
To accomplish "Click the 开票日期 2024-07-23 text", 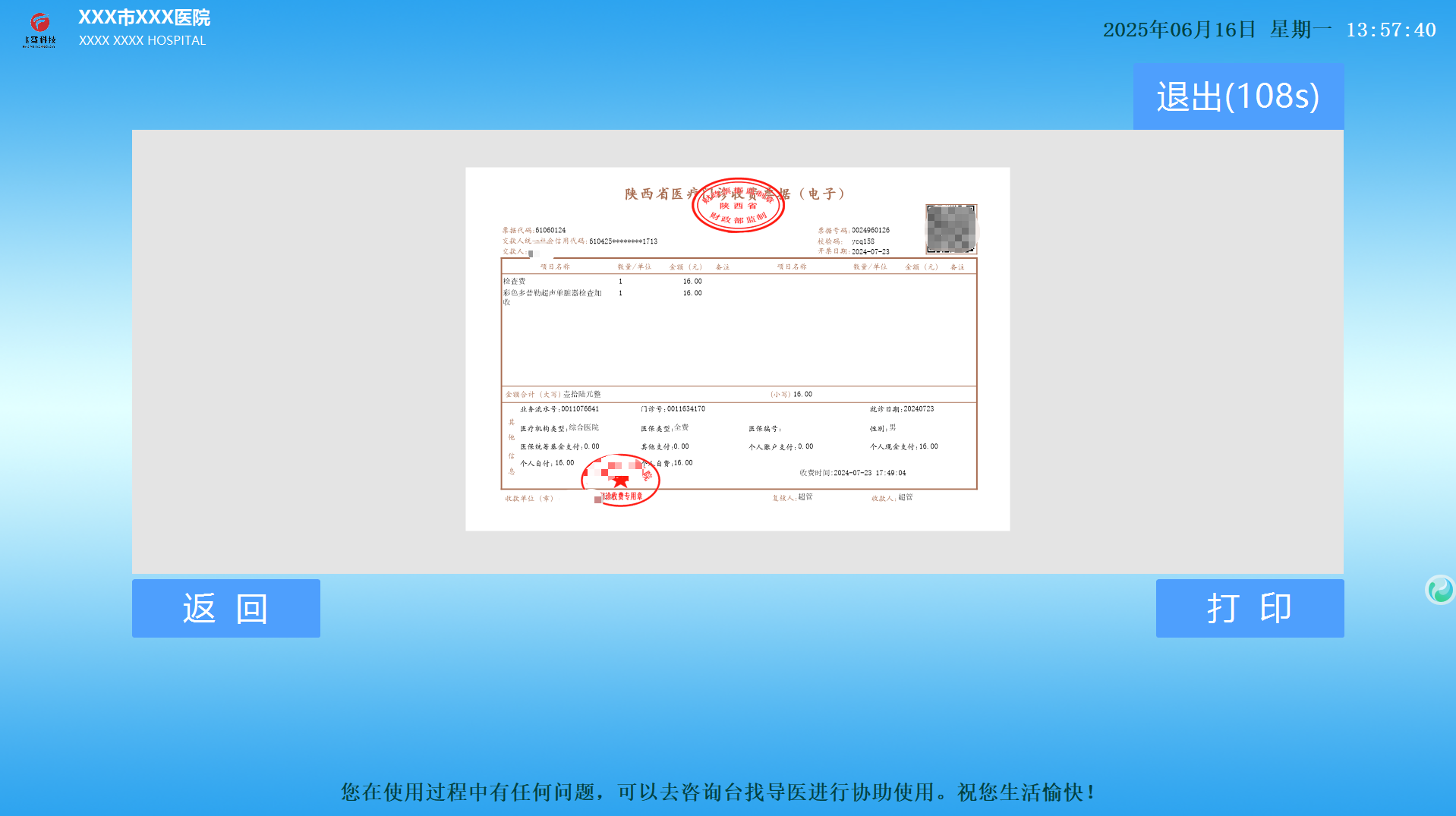I will coord(853,251).
